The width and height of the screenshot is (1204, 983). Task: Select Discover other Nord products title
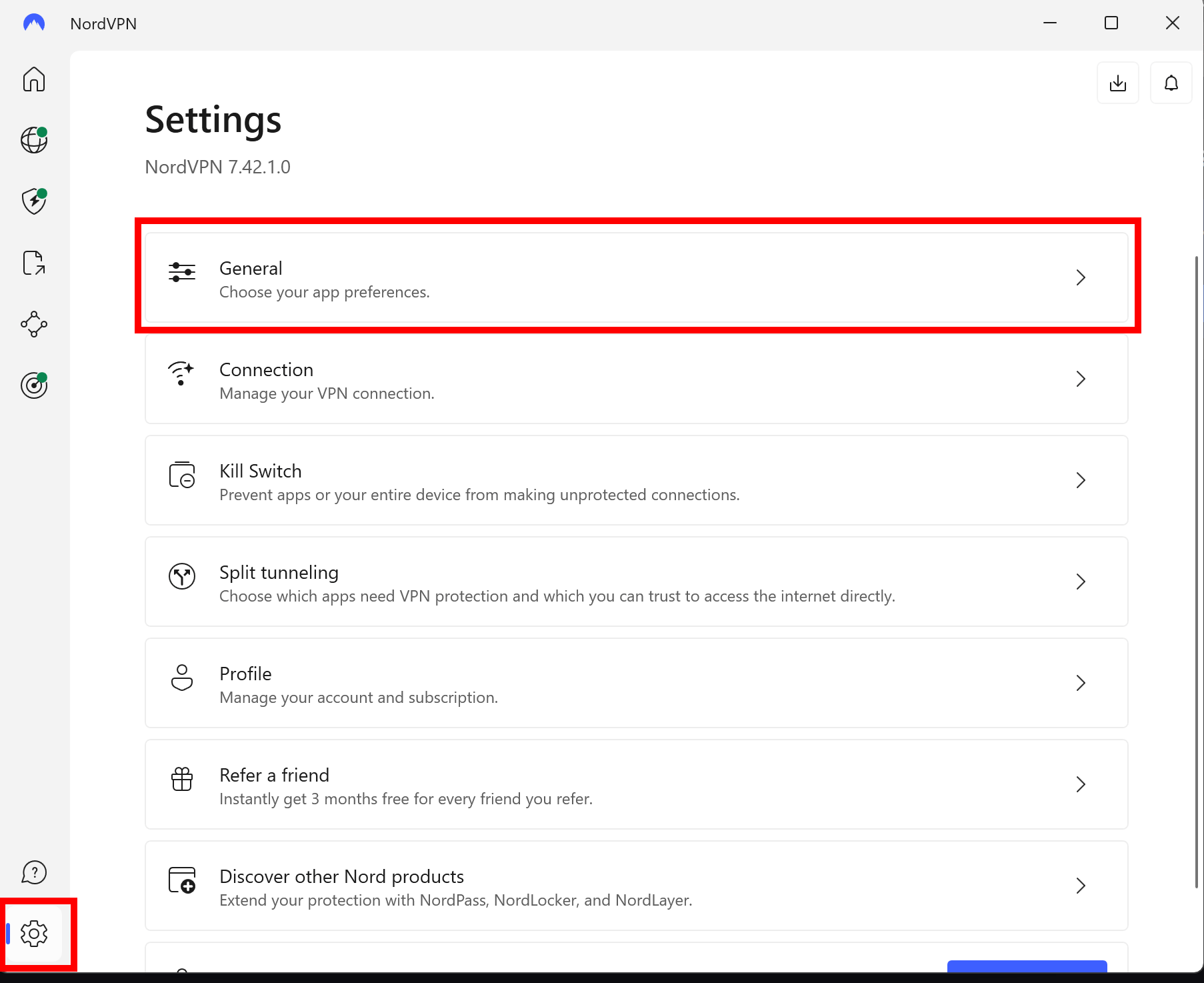point(341,876)
